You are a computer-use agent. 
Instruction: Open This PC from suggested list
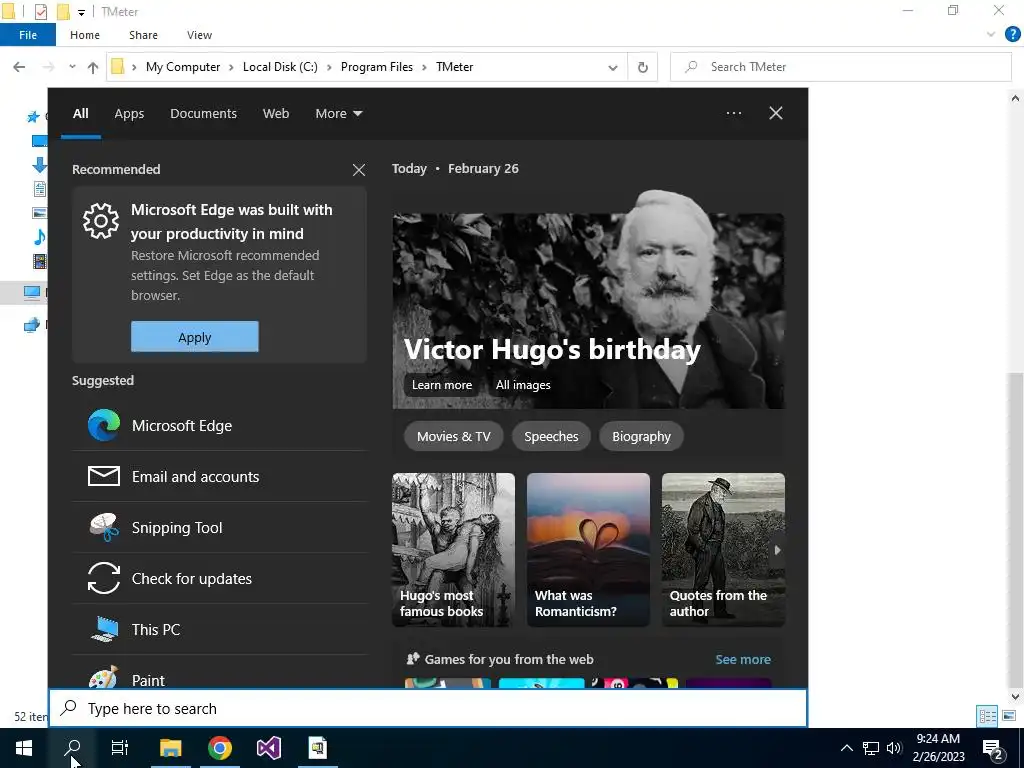tap(219, 630)
